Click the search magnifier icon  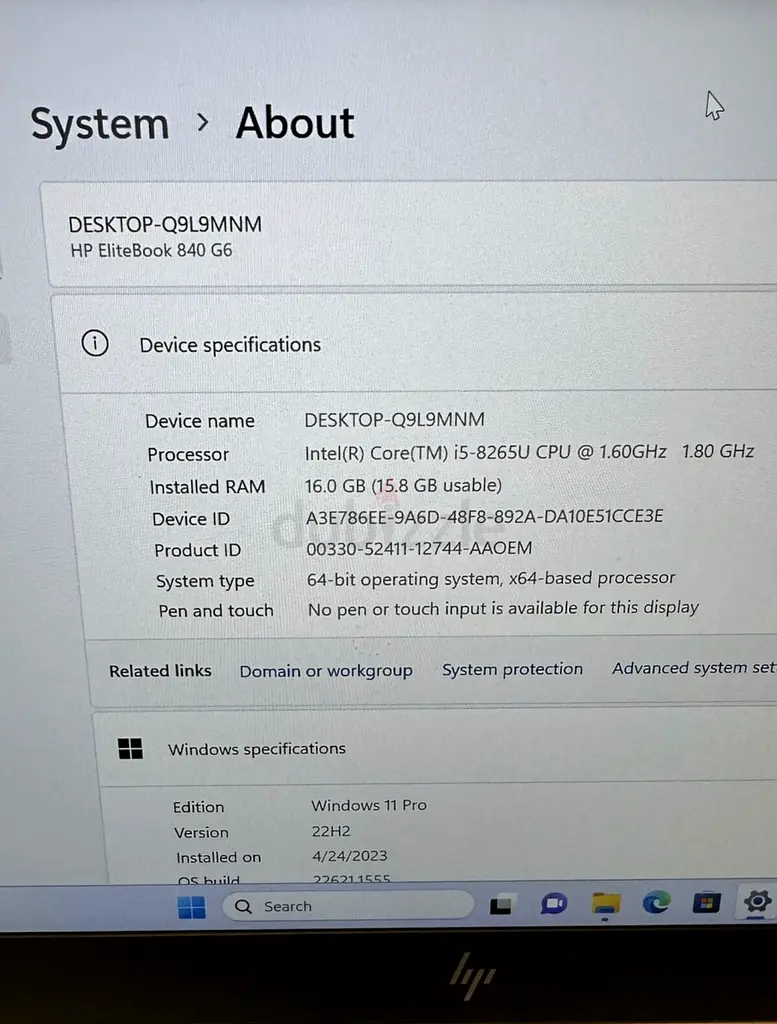pyautogui.click(x=243, y=906)
